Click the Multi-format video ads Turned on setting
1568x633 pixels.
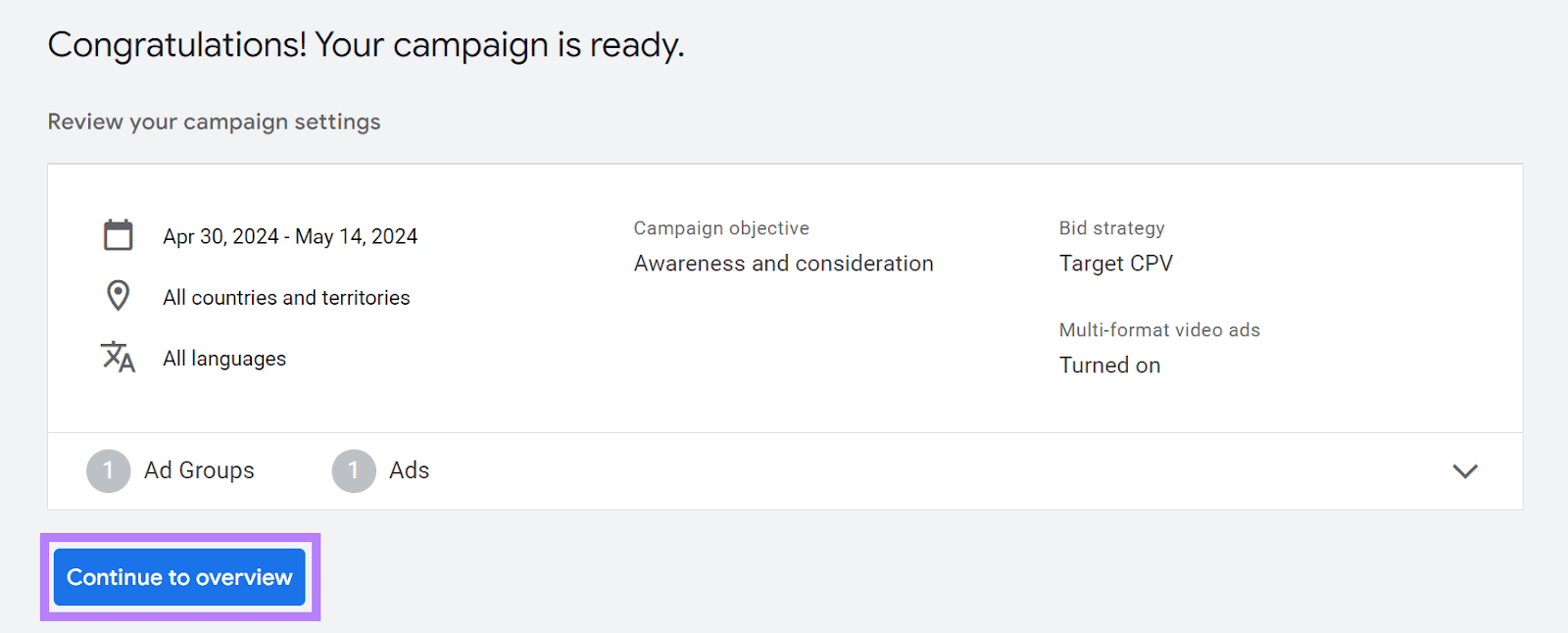pyautogui.click(x=1109, y=365)
